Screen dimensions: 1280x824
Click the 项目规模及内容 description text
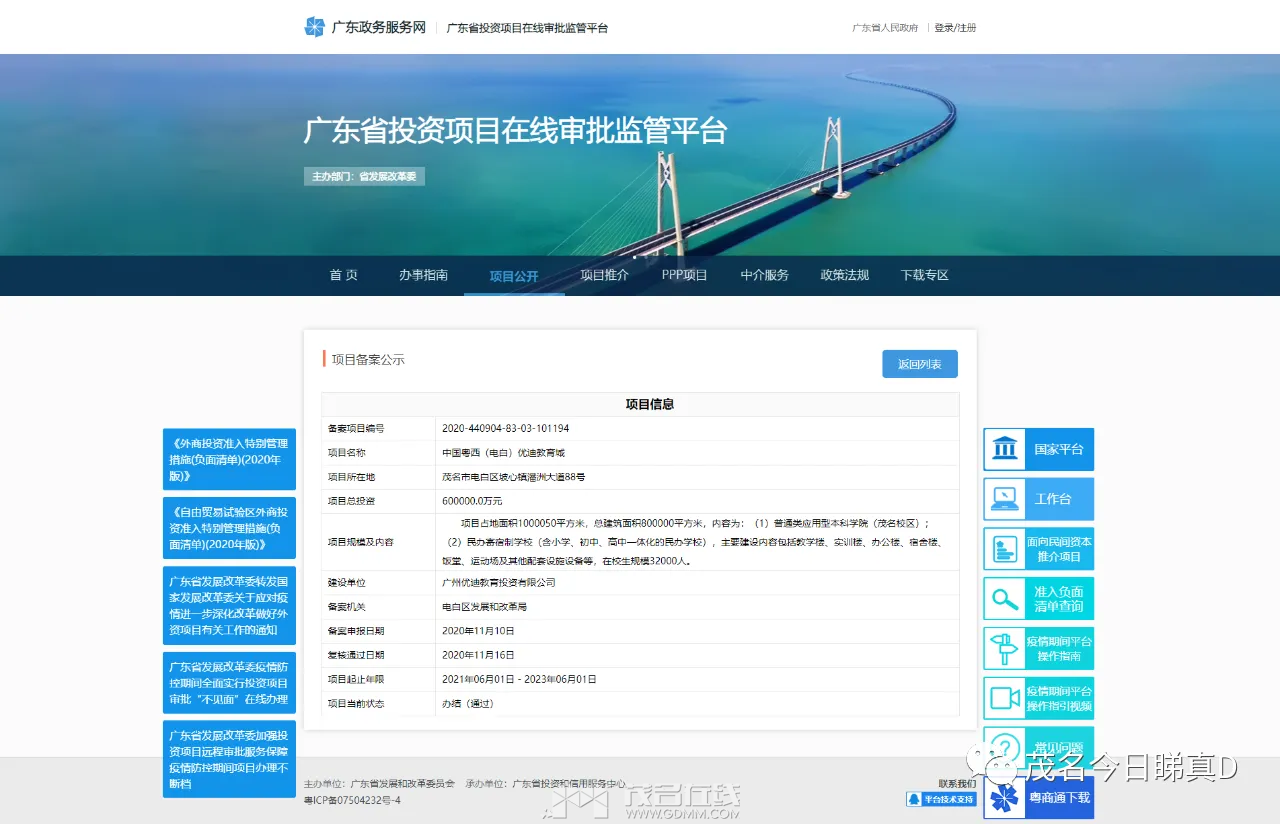[x=692, y=542]
